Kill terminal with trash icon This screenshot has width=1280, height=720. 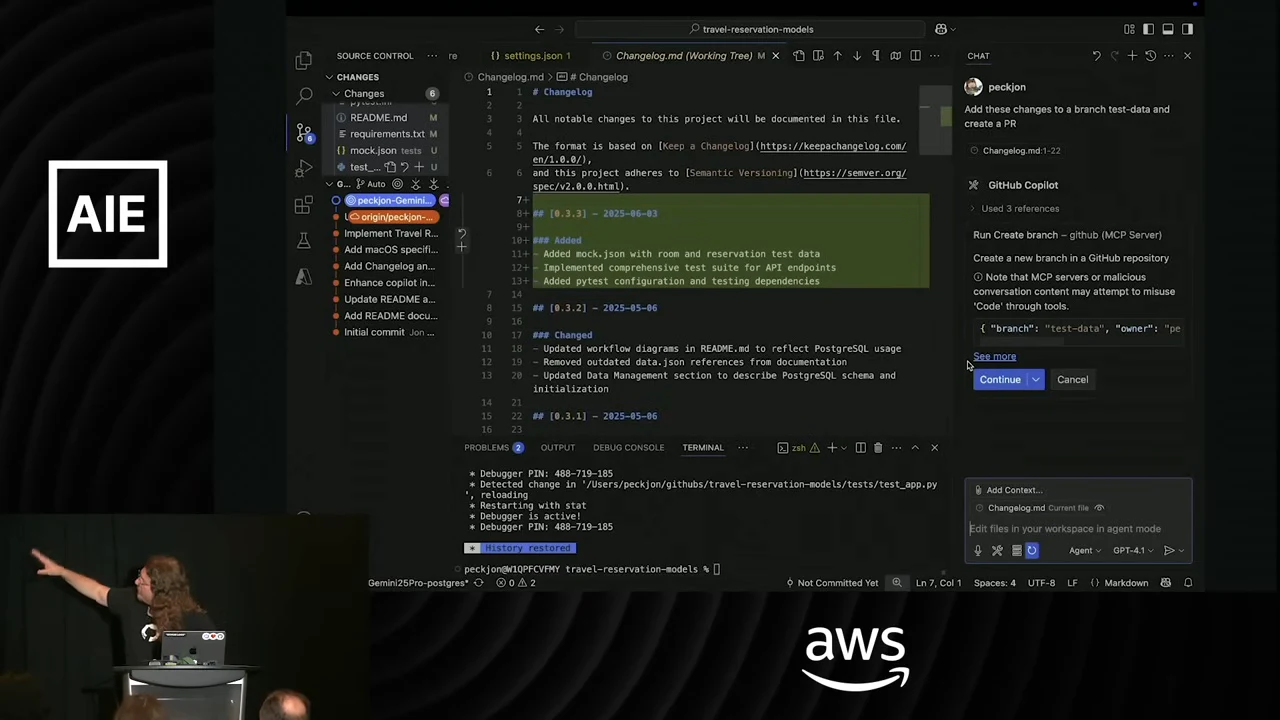(878, 448)
